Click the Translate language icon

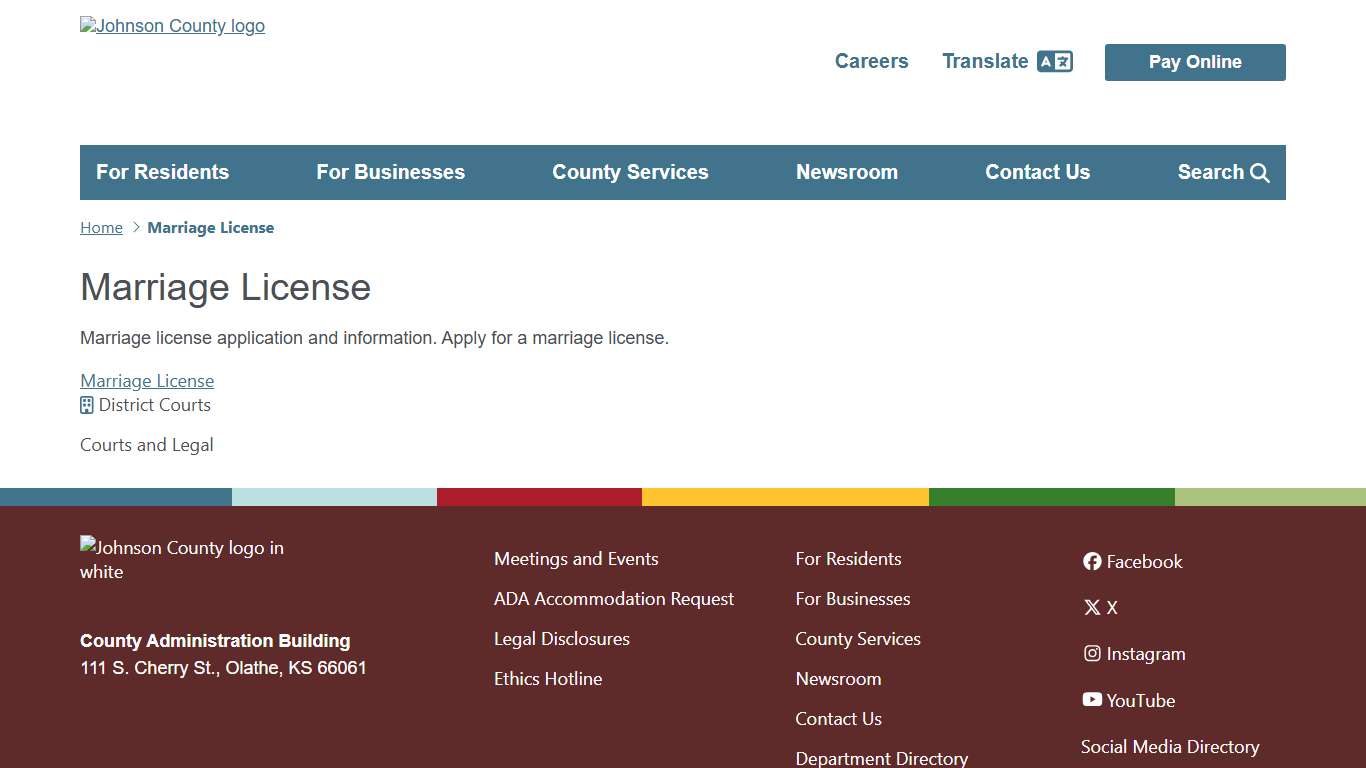1056,61
